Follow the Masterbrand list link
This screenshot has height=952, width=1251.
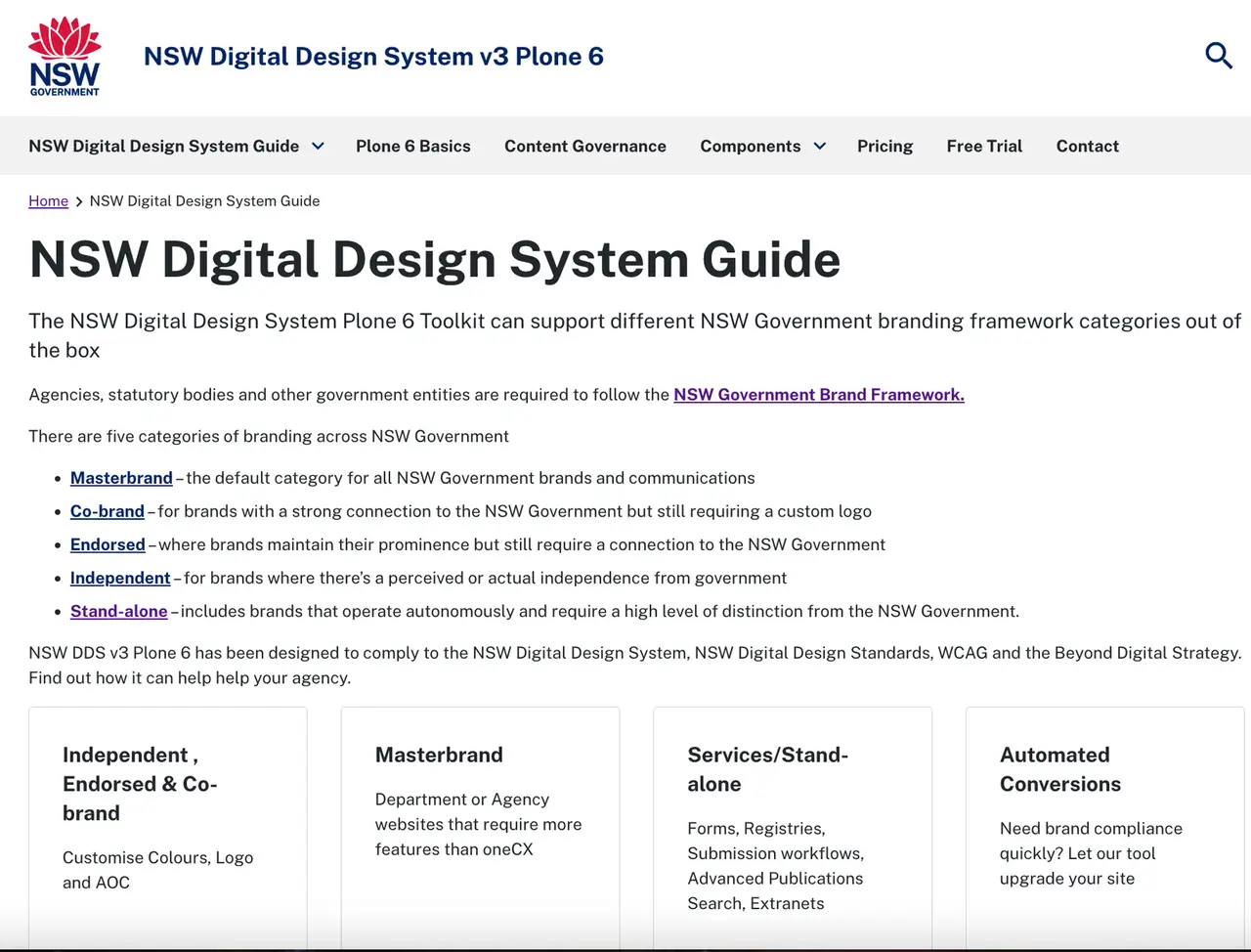point(121,478)
